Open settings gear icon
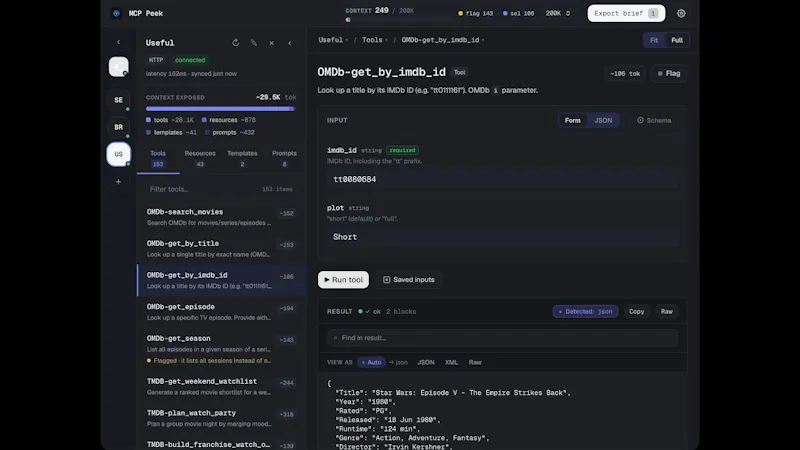 pos(681,13)
